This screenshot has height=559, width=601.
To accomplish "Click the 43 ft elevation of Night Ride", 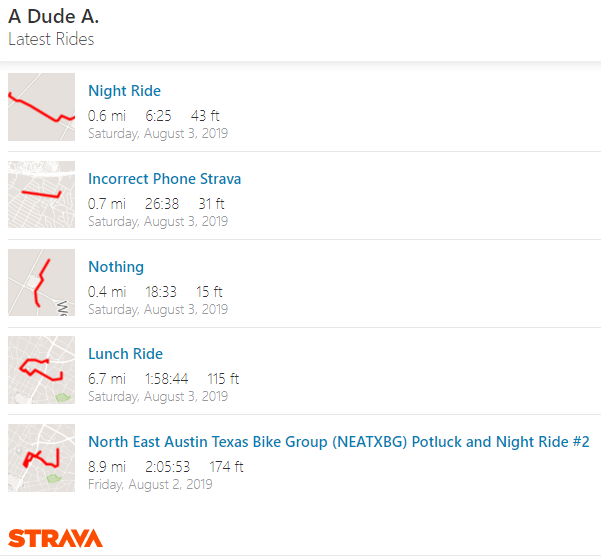I will point(205,116).
